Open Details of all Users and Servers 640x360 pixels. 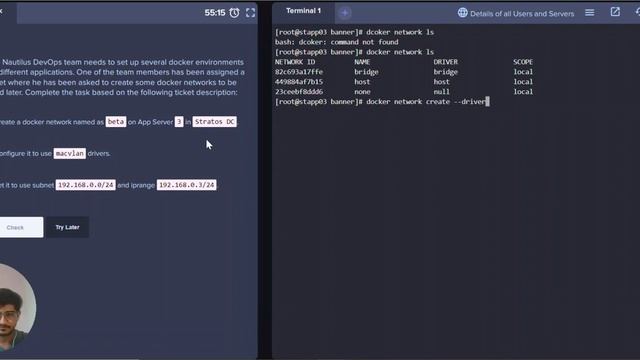522,13
